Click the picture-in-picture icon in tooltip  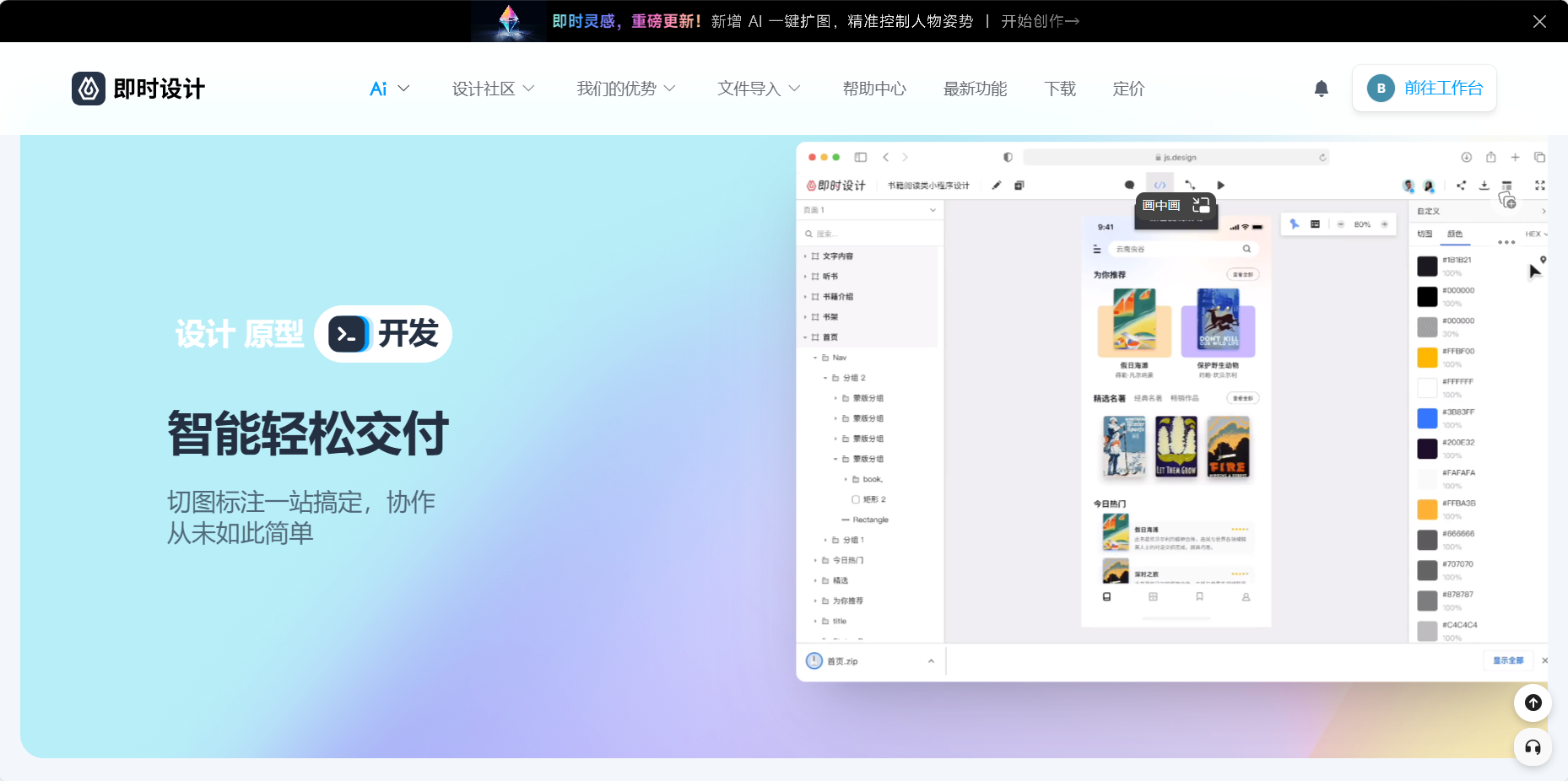[1201, 205]
